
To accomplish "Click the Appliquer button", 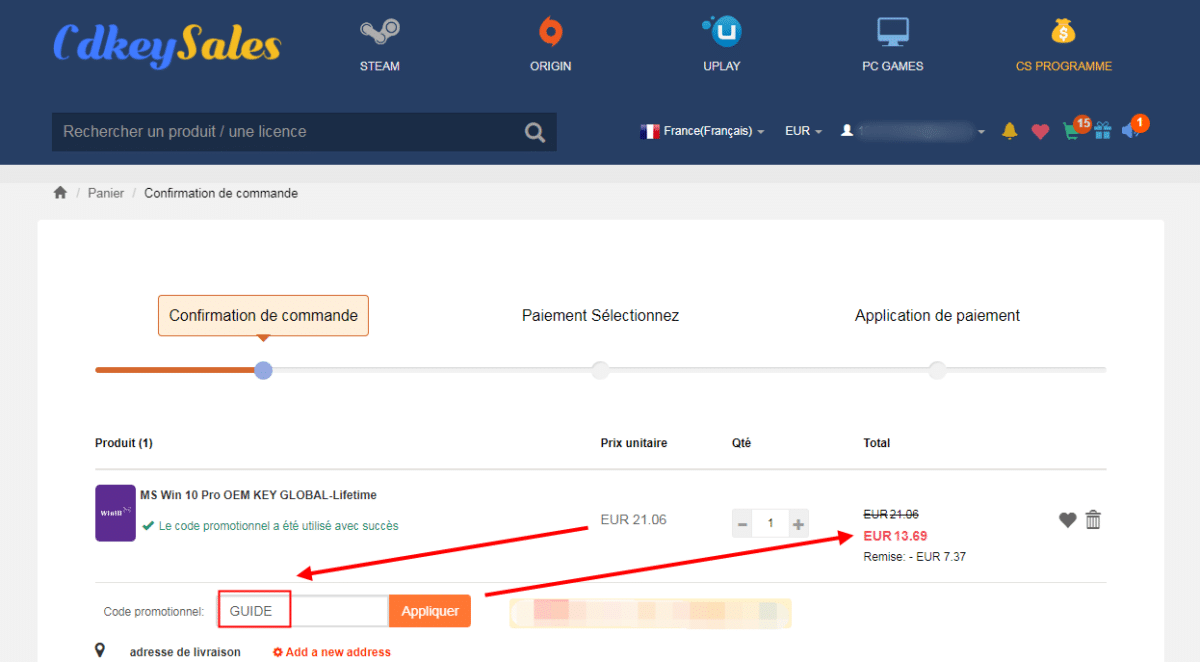I will click(430, 611).
